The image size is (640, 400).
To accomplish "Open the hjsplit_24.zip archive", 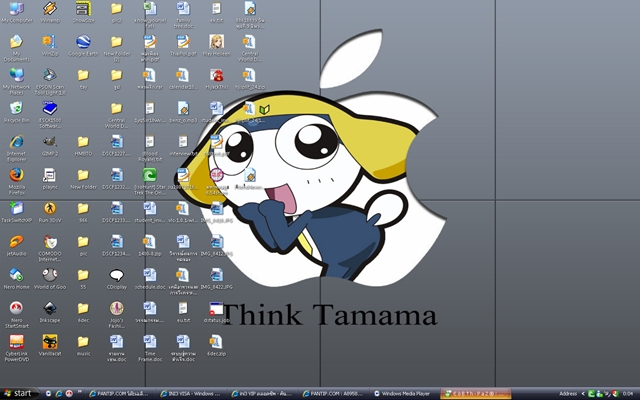I will 250,79.
